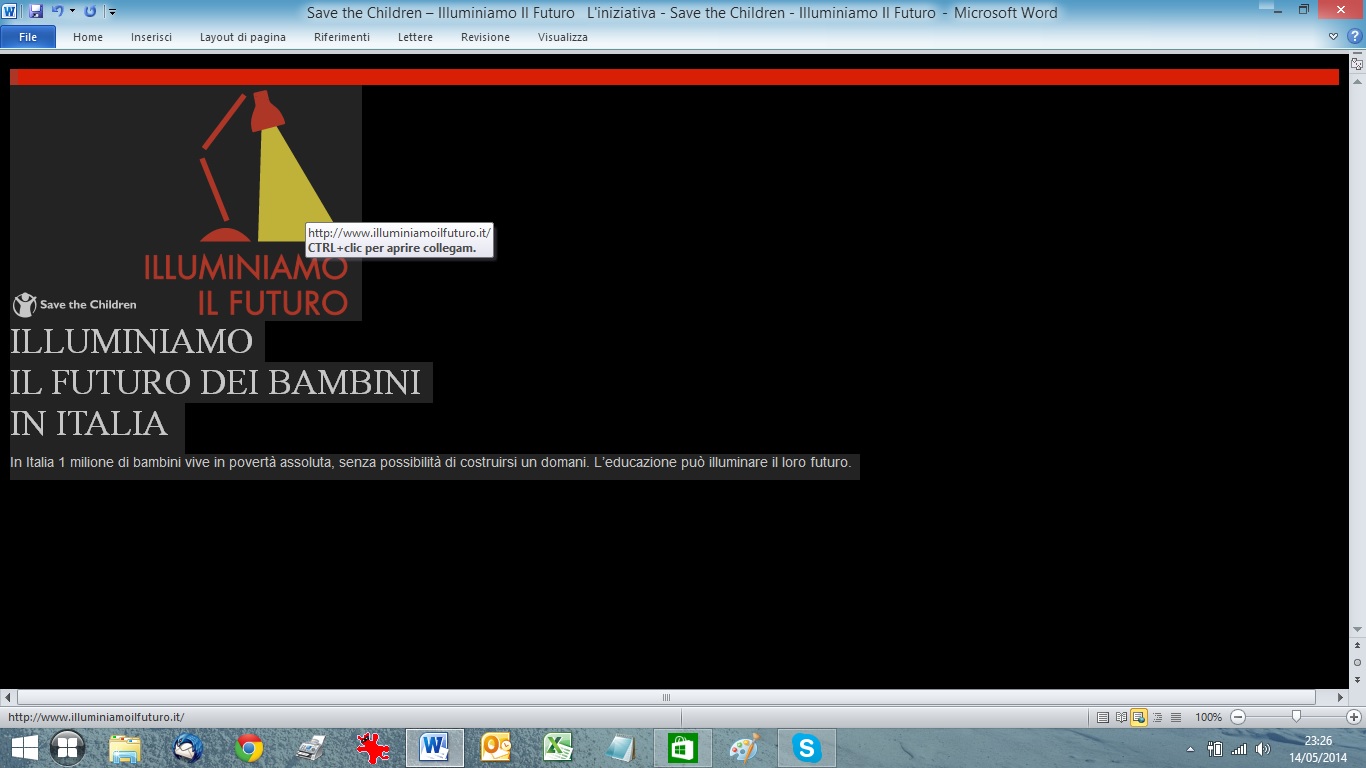Save the document with the floppy disk icon
1366x768 pixels.
point(36,11)
